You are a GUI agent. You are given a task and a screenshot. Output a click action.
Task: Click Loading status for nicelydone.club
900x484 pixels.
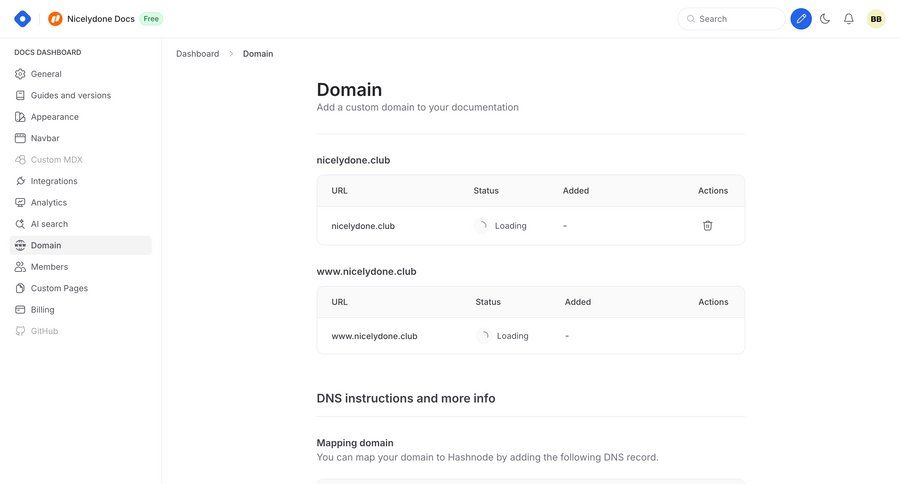(502, 226)
